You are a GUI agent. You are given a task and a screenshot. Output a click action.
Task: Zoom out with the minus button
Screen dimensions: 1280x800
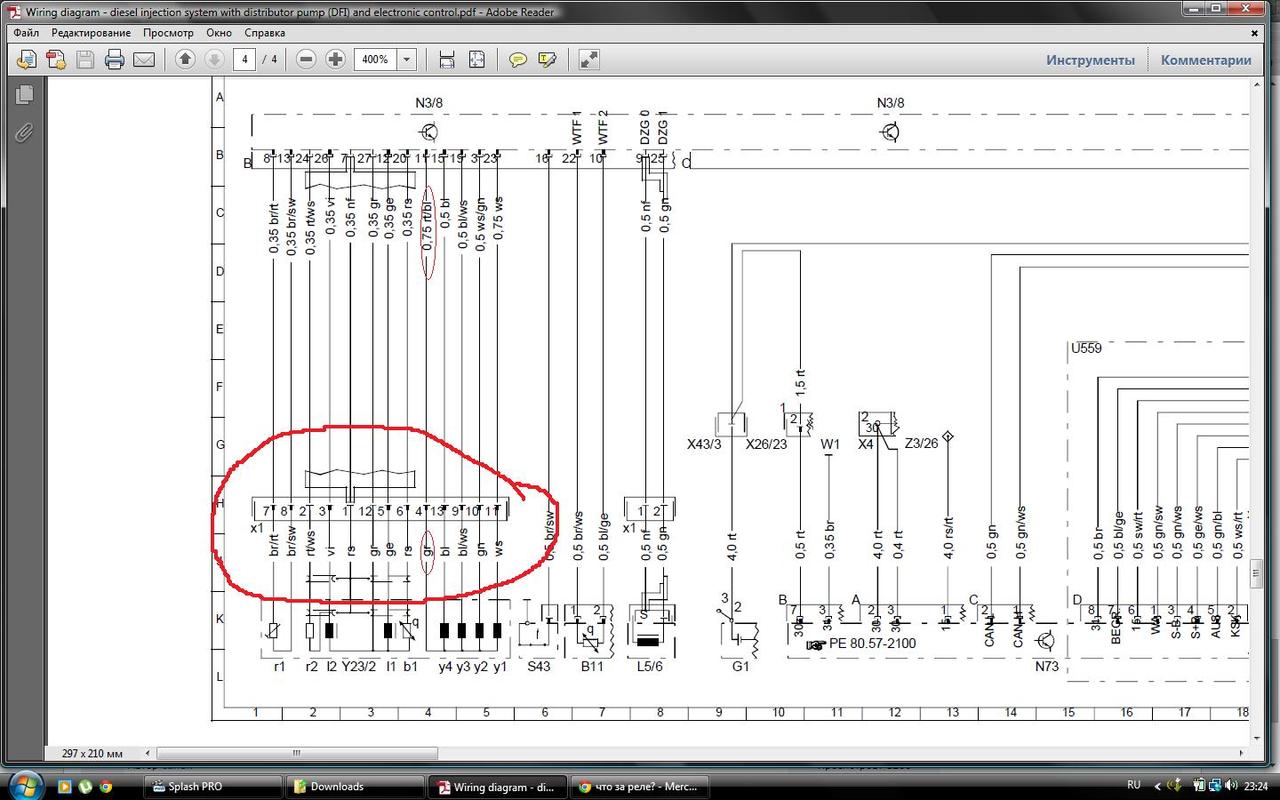point(307,60)
